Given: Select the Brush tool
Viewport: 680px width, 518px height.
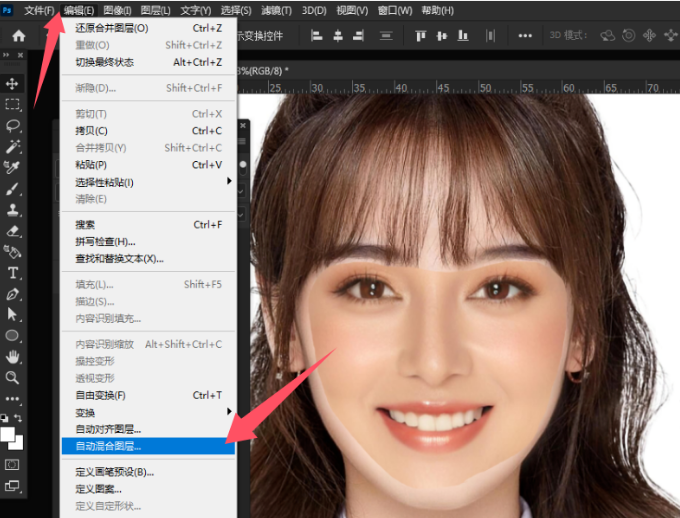Looking at the screenshot, I should (x=13, y=189).
